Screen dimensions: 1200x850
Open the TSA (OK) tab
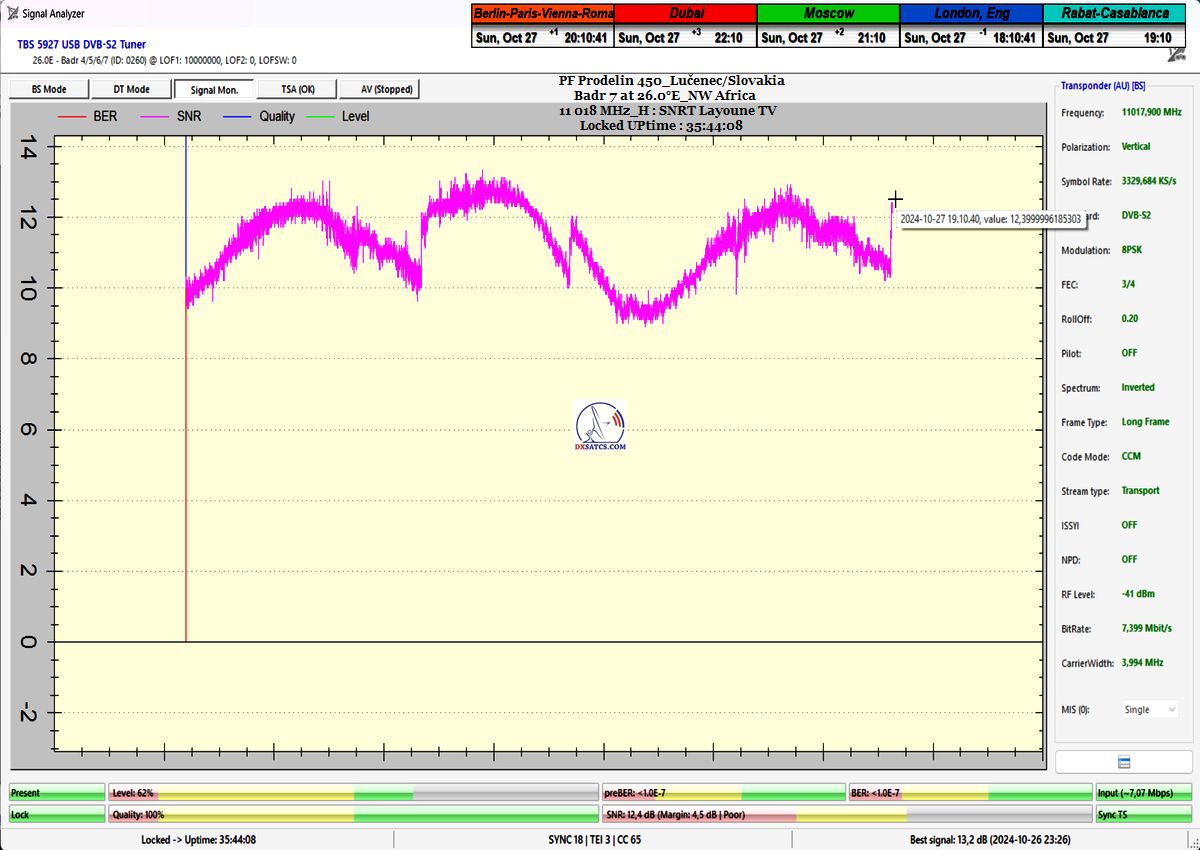pos(296,89)
